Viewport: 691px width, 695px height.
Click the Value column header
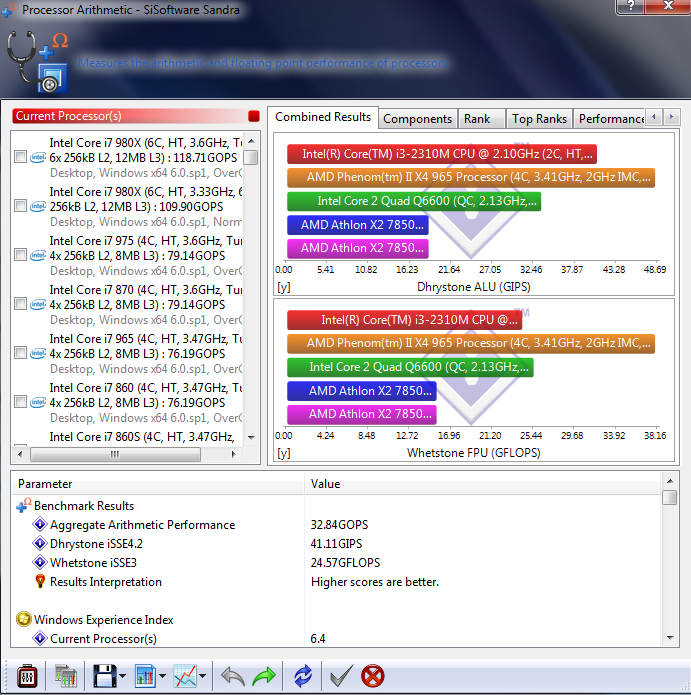tap(483, 484)
